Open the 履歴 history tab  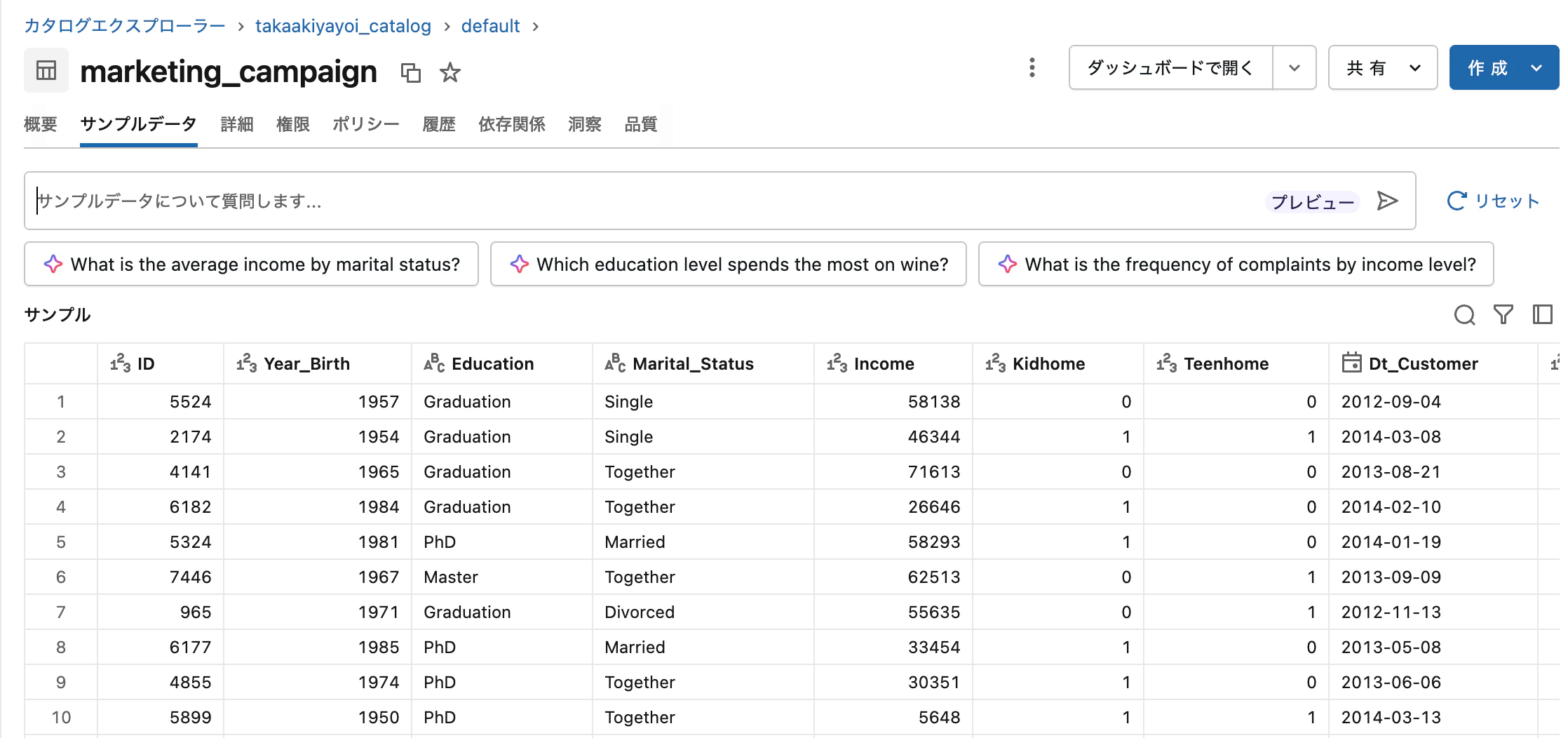pyautogui.click(x=438, y=125)
